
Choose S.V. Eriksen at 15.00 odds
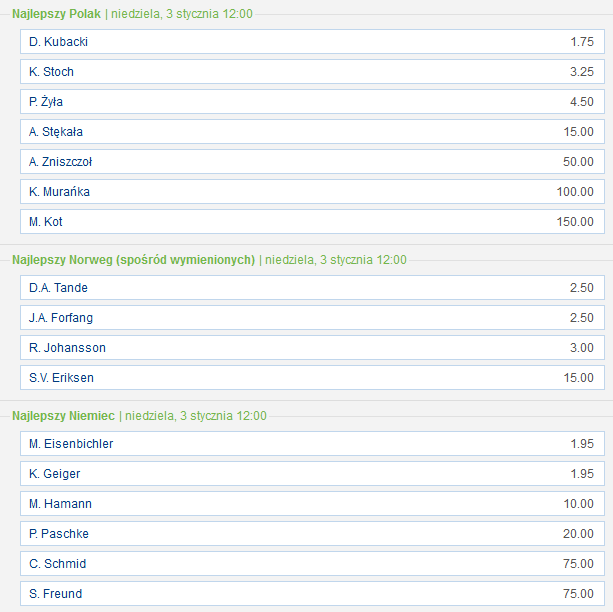point(312,378)
